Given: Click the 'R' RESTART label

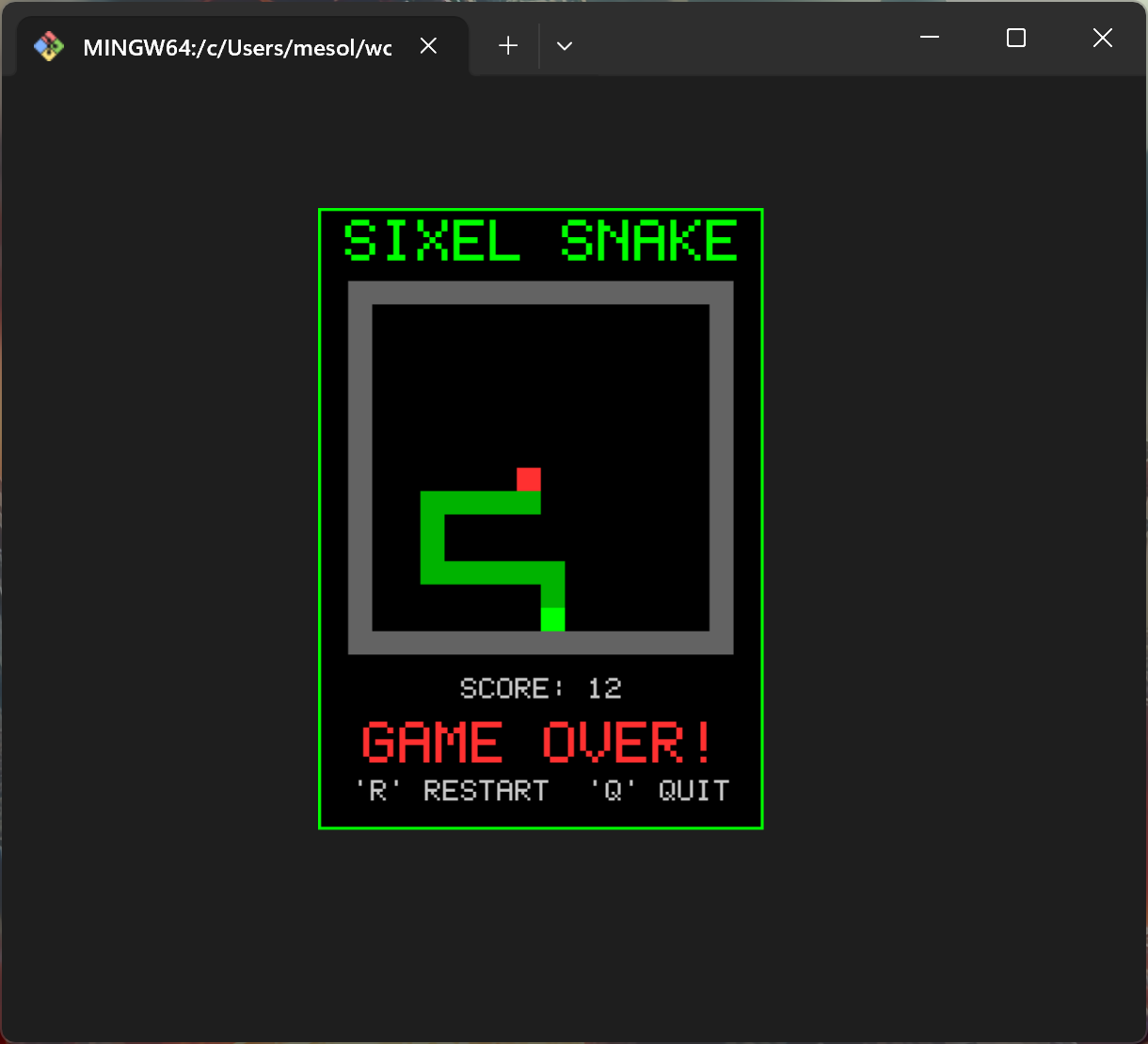Looking at the screenshot, I should pyautogui.click(x=452, y=791).
